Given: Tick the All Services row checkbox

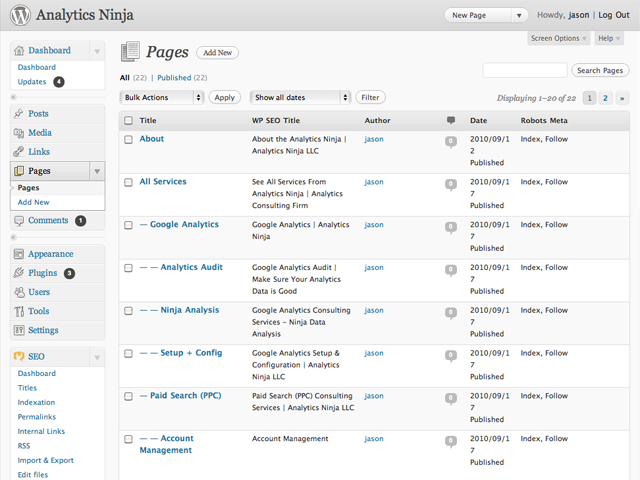Looking at the screenshot, I should (x=128, y=182).
